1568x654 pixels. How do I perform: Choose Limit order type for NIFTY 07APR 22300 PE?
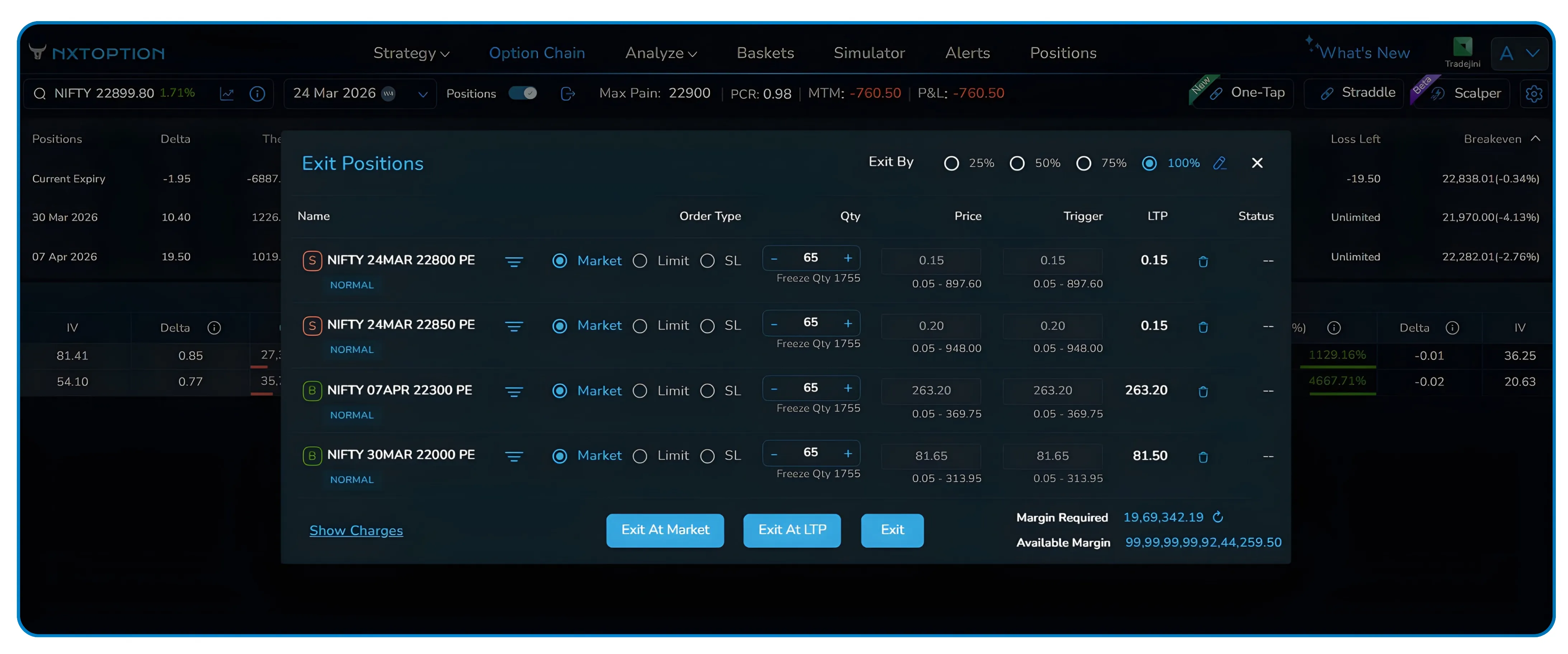click(640, 390)
